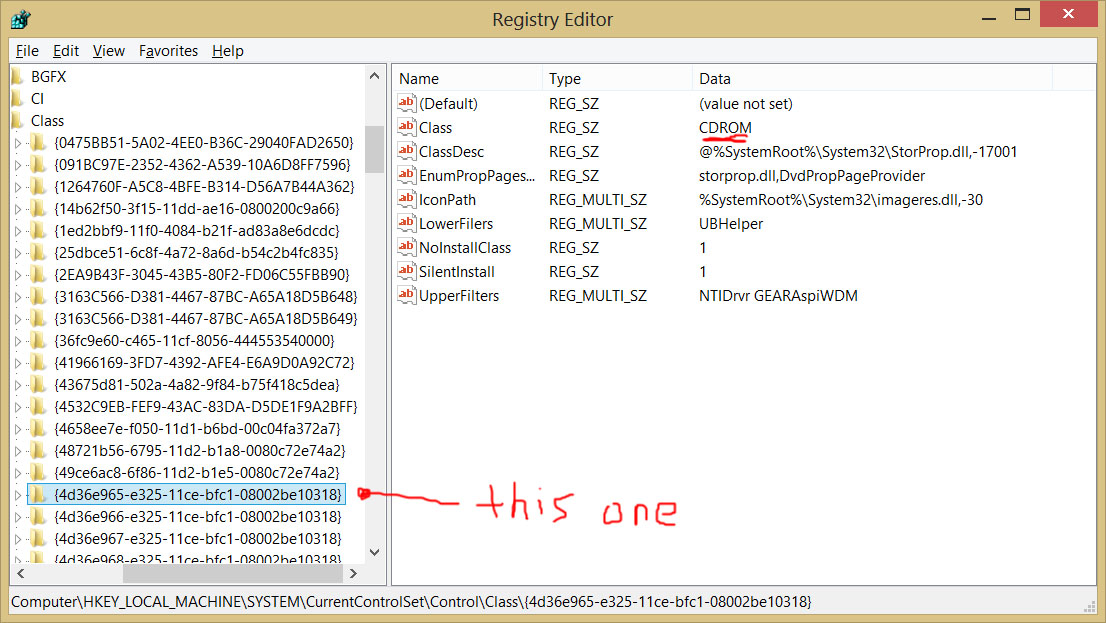Screen dimensions: 1106x623
Task: Click folder icon of {14b62f50-3f15-11dd-ae16-0800200c9a66}
Action: pos(38,209)
